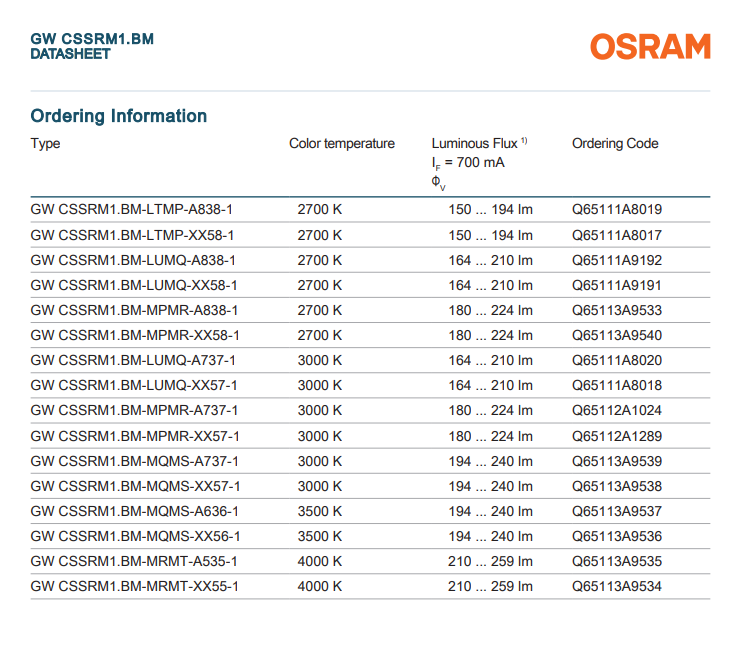752x663 pixels.
Task: Click 2700 K in the LTMP-A838-1 row
Action: click(x=319, y=210)
